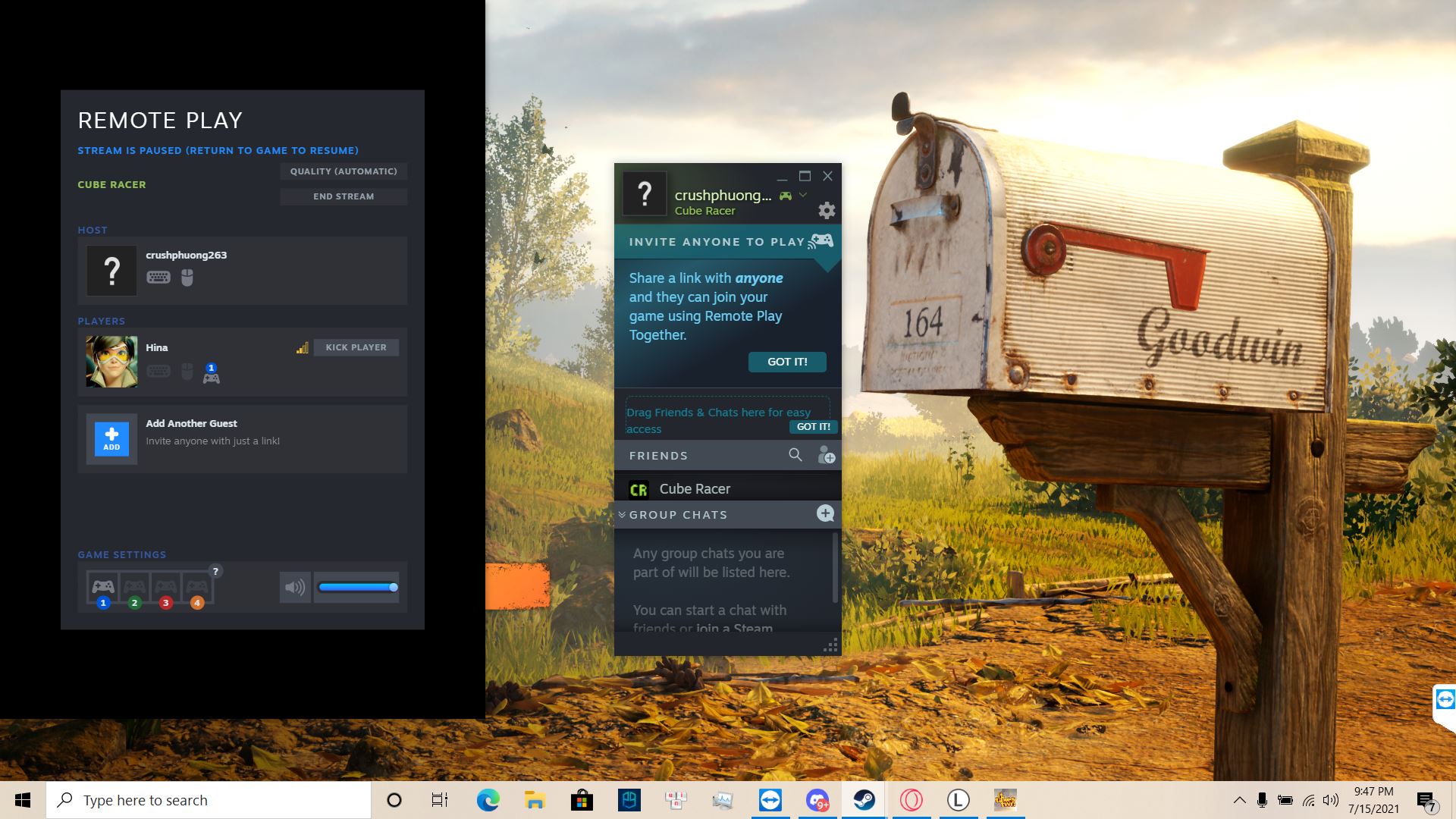This screenshot has width=1456, height=819.
Task: Click the Cube Racer game title
Action: (111, 184)
